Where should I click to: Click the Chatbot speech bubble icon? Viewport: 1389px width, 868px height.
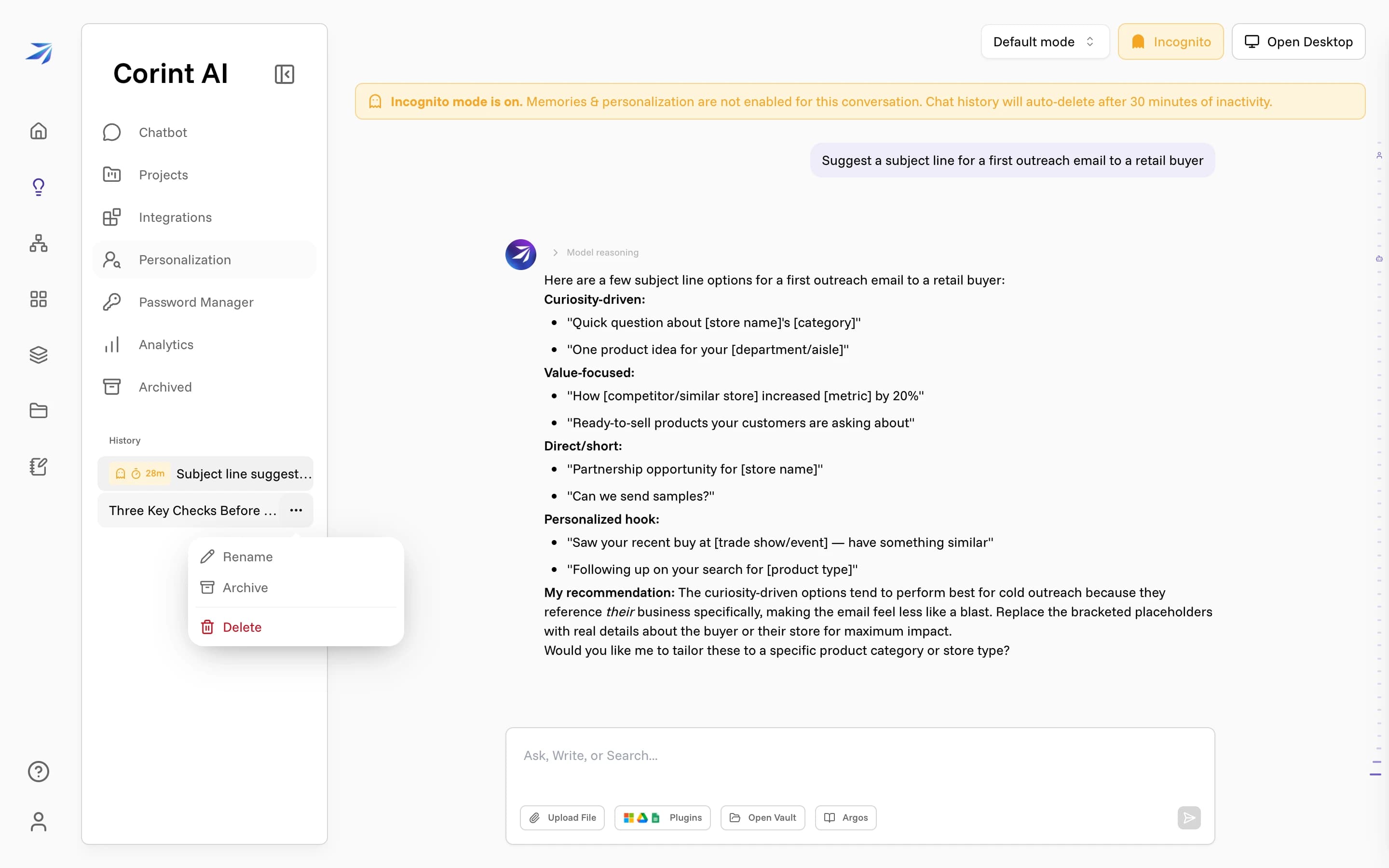click(111, 132)
